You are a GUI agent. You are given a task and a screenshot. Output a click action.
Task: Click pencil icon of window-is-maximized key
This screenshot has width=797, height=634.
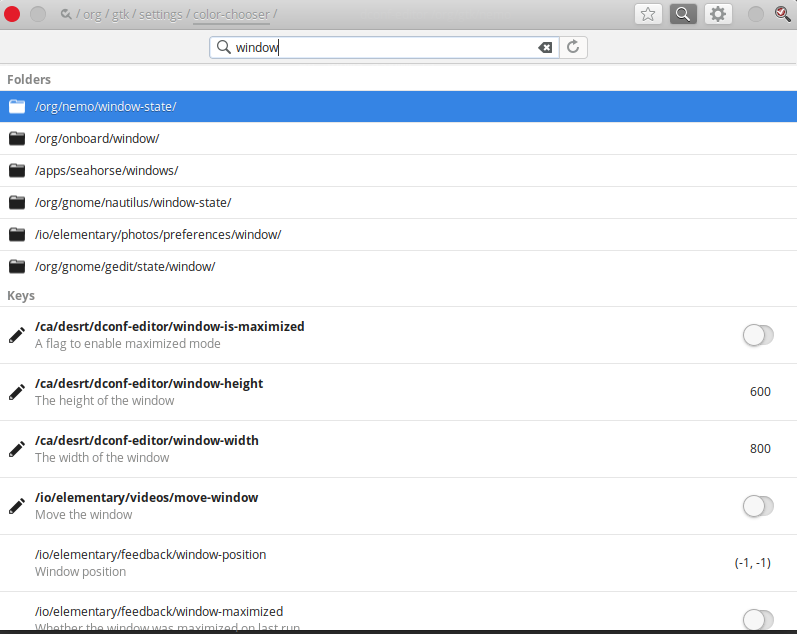pos(17,335)
